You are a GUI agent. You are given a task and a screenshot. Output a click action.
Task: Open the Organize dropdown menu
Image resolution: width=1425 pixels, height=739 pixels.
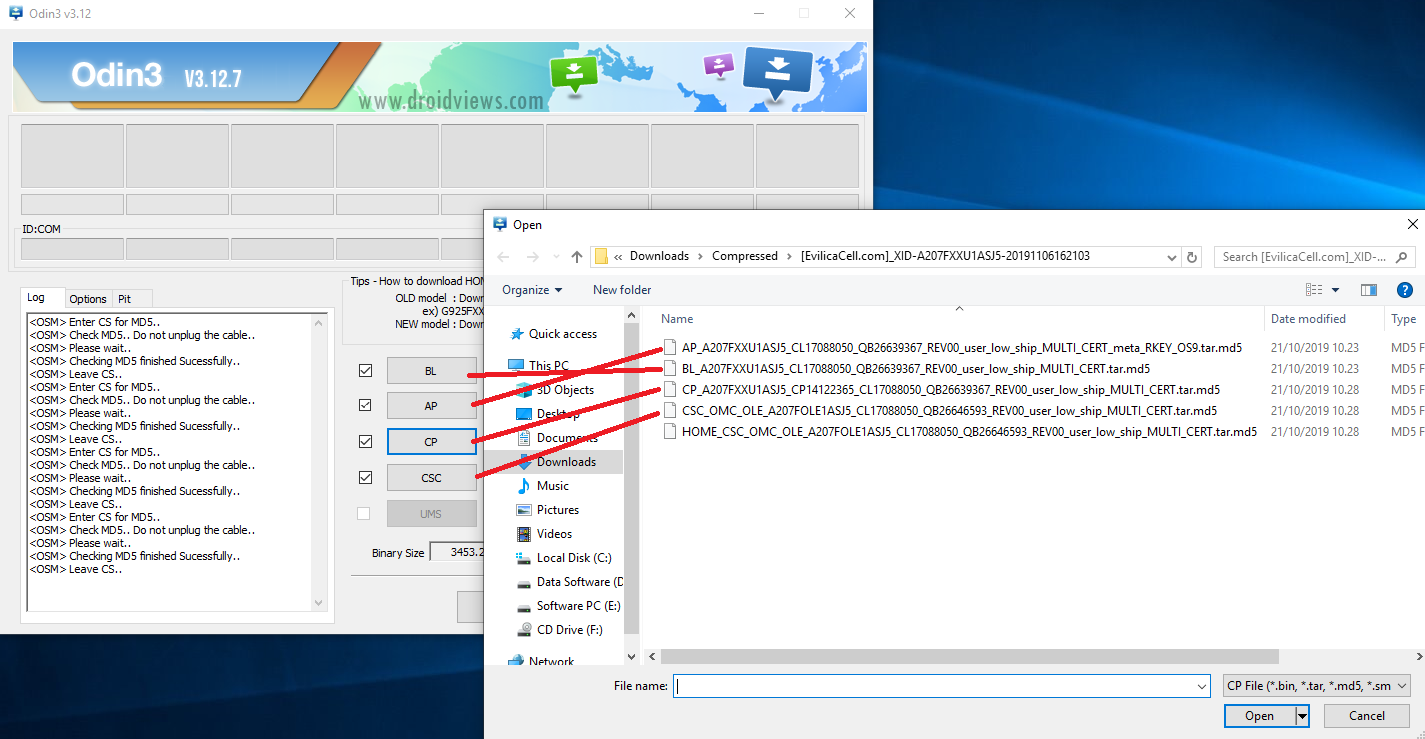click(532, 290)
